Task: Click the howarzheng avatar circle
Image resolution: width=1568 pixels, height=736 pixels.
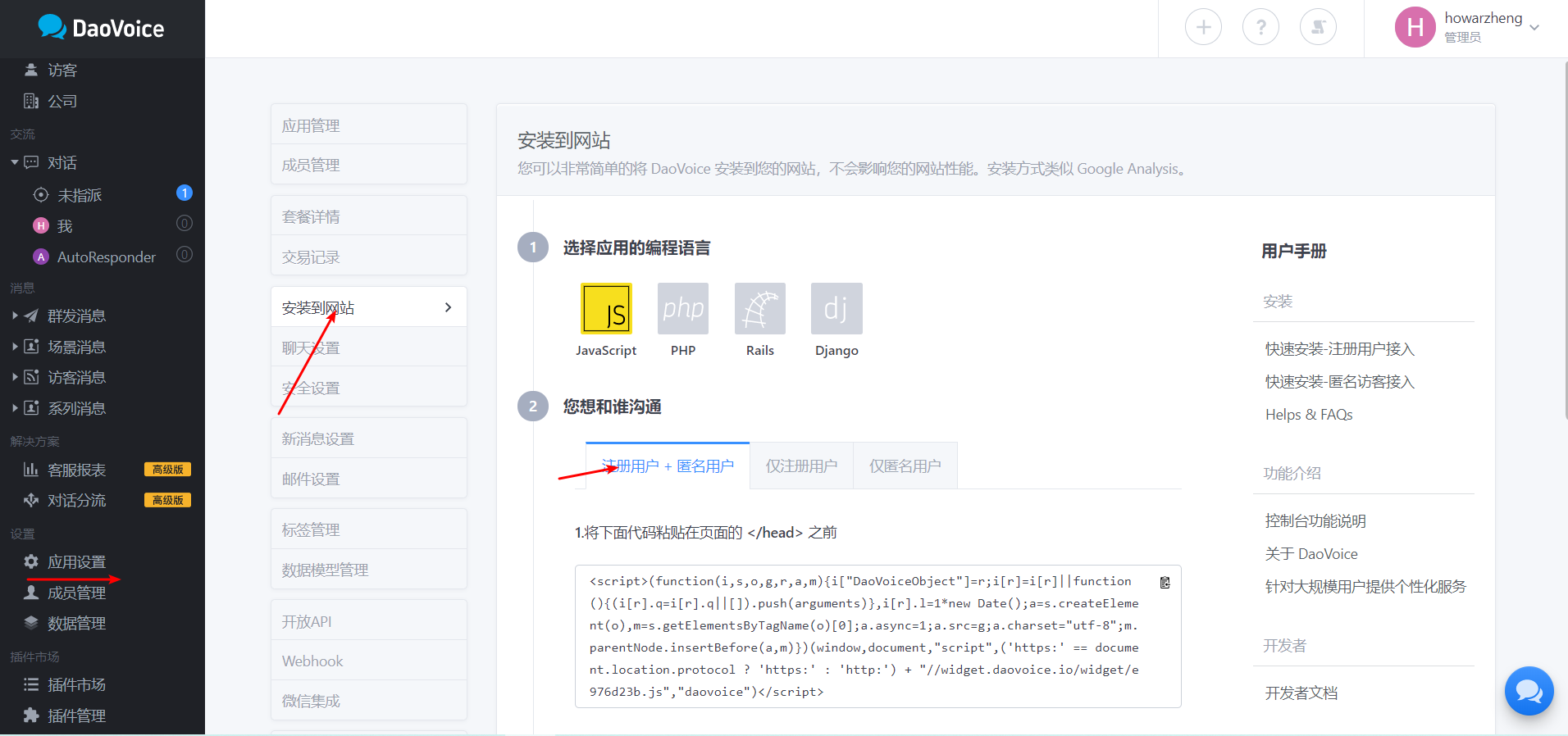Action: click(x=1415, y=27)
